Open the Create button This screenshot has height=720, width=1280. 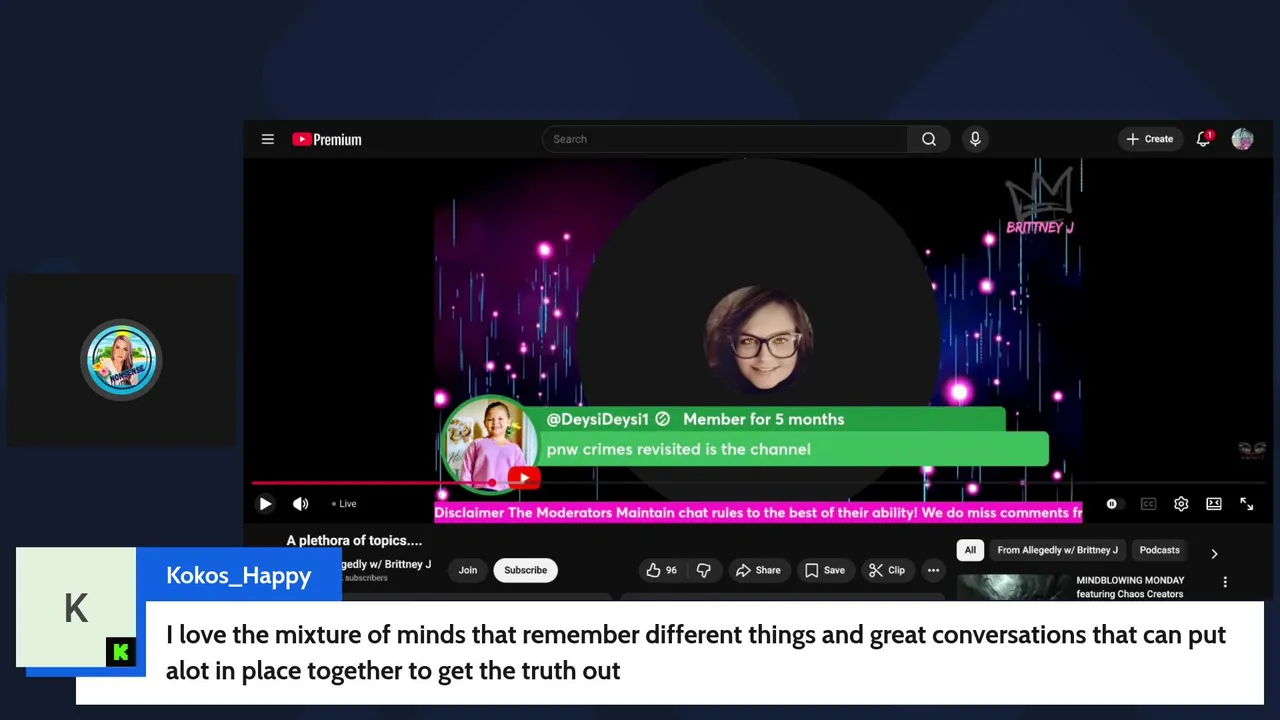tap(1150, 139)
